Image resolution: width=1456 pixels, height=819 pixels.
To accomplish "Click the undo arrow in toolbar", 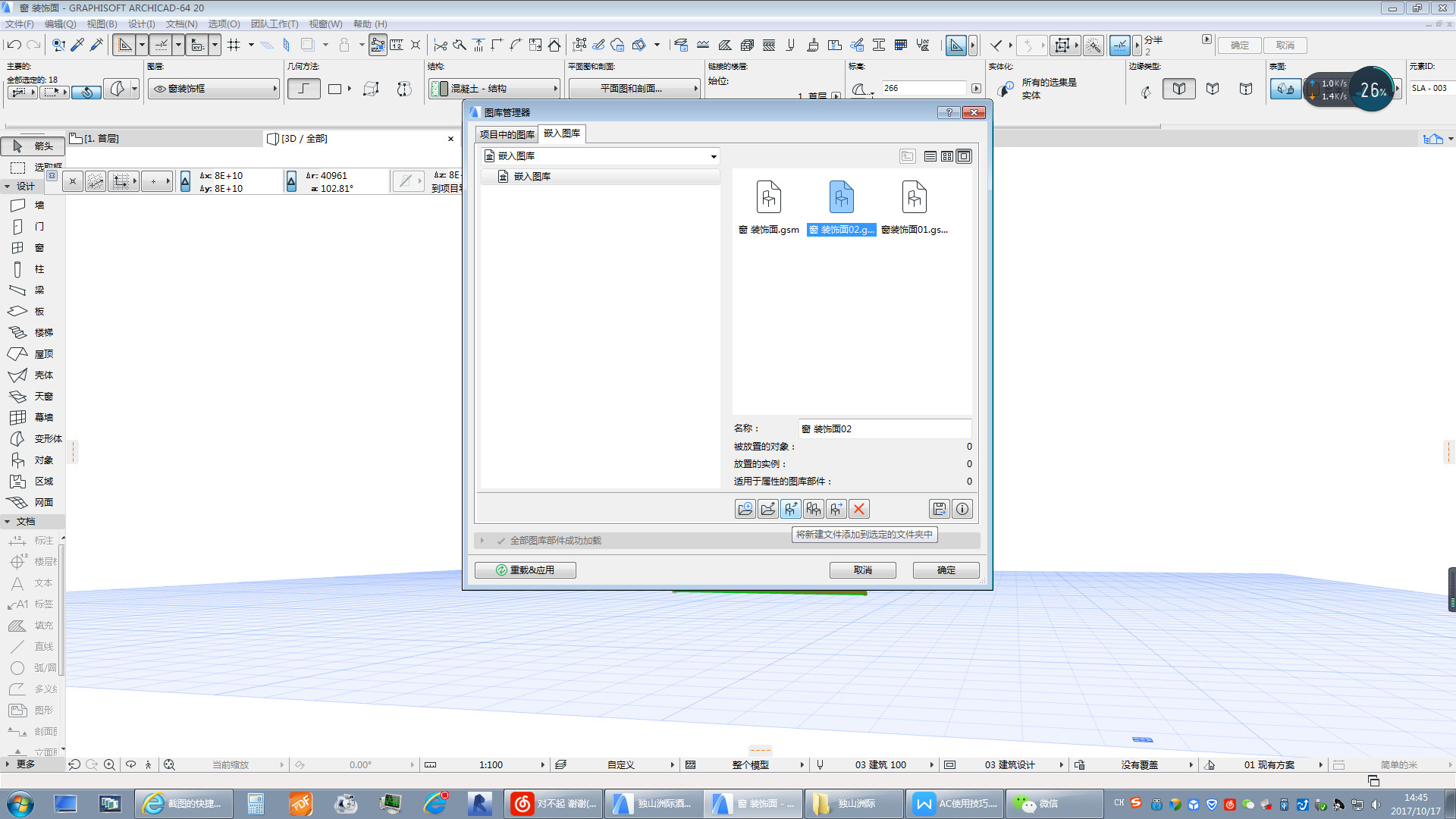I will tap(14, 45).
